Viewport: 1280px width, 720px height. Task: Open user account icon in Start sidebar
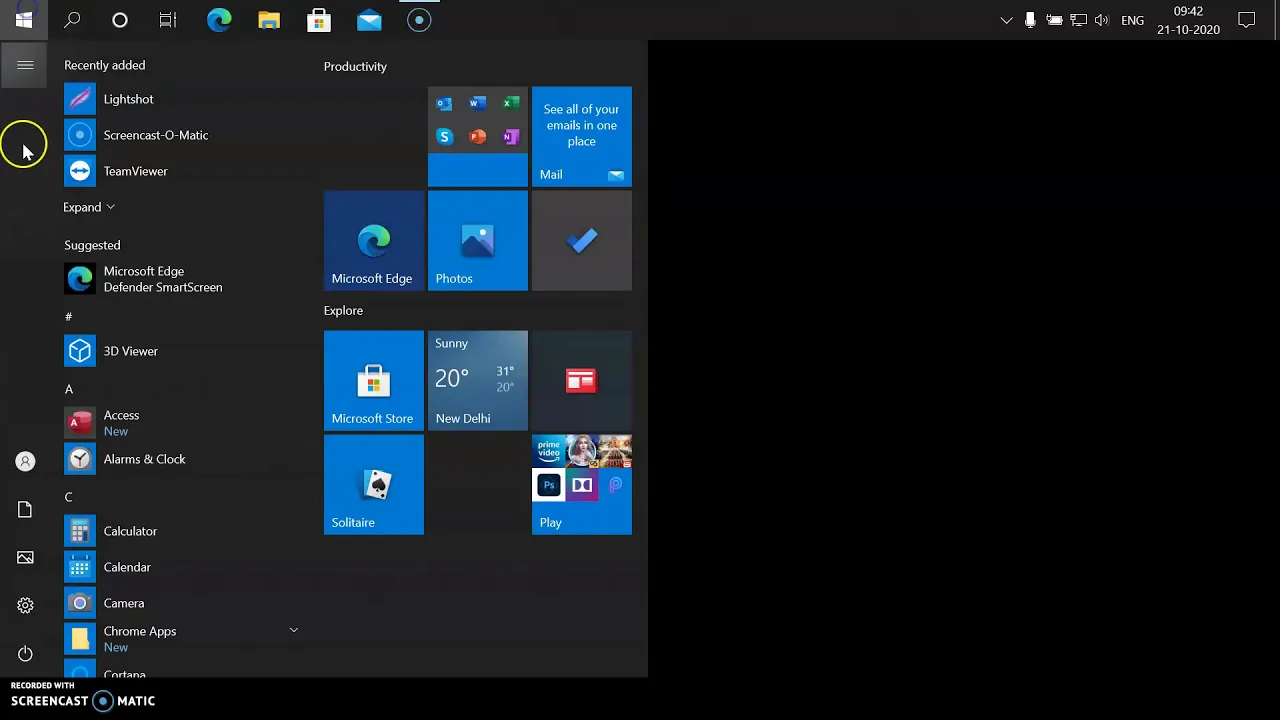pos(25,461)
